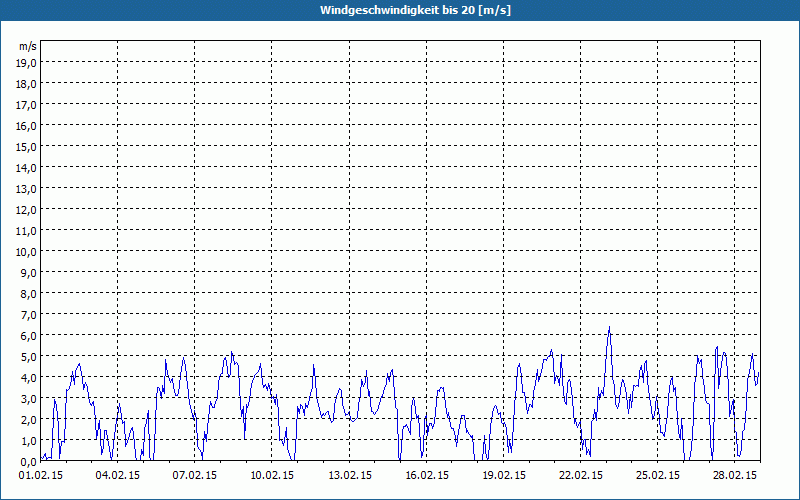800x500 pixels.
Task: Select the date label 10.02.15
Action: [x=272, y=476]
